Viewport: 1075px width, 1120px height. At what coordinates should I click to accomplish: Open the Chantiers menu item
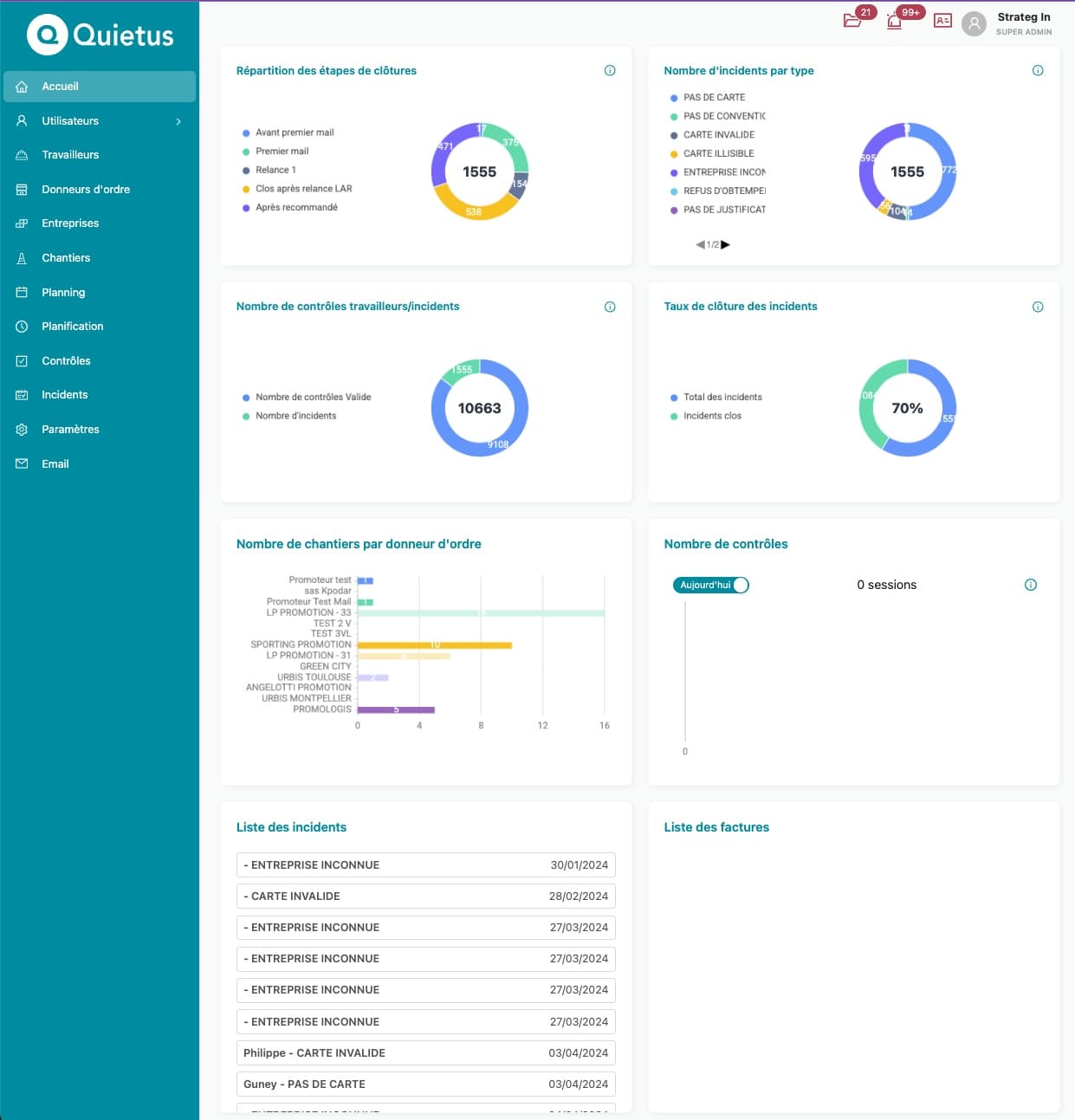(x=66, y=258)
